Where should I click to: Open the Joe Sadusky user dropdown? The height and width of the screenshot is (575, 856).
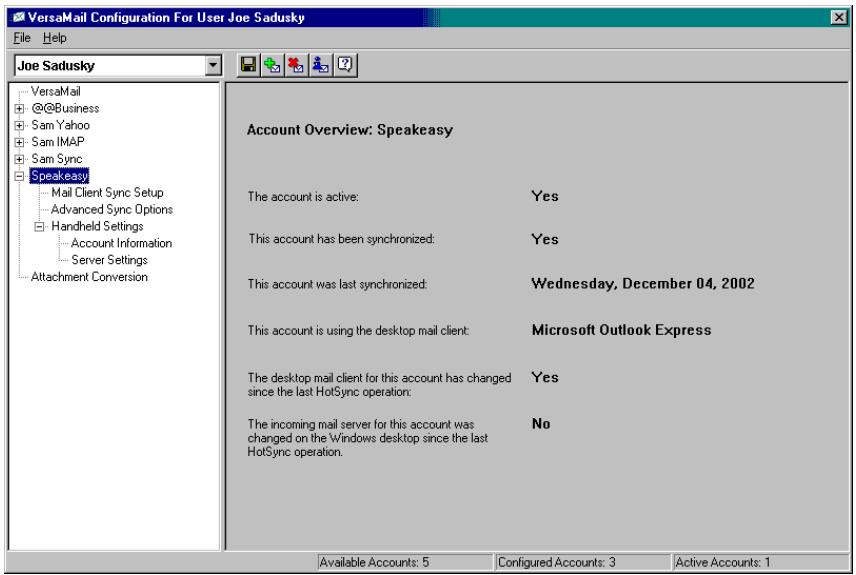[x=213, y=66]
